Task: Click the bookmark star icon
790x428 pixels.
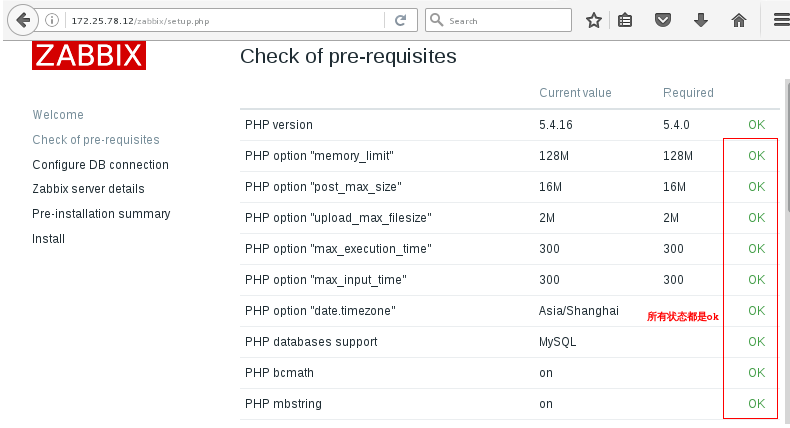Action: pyautogui.click(x=594, y=20)
